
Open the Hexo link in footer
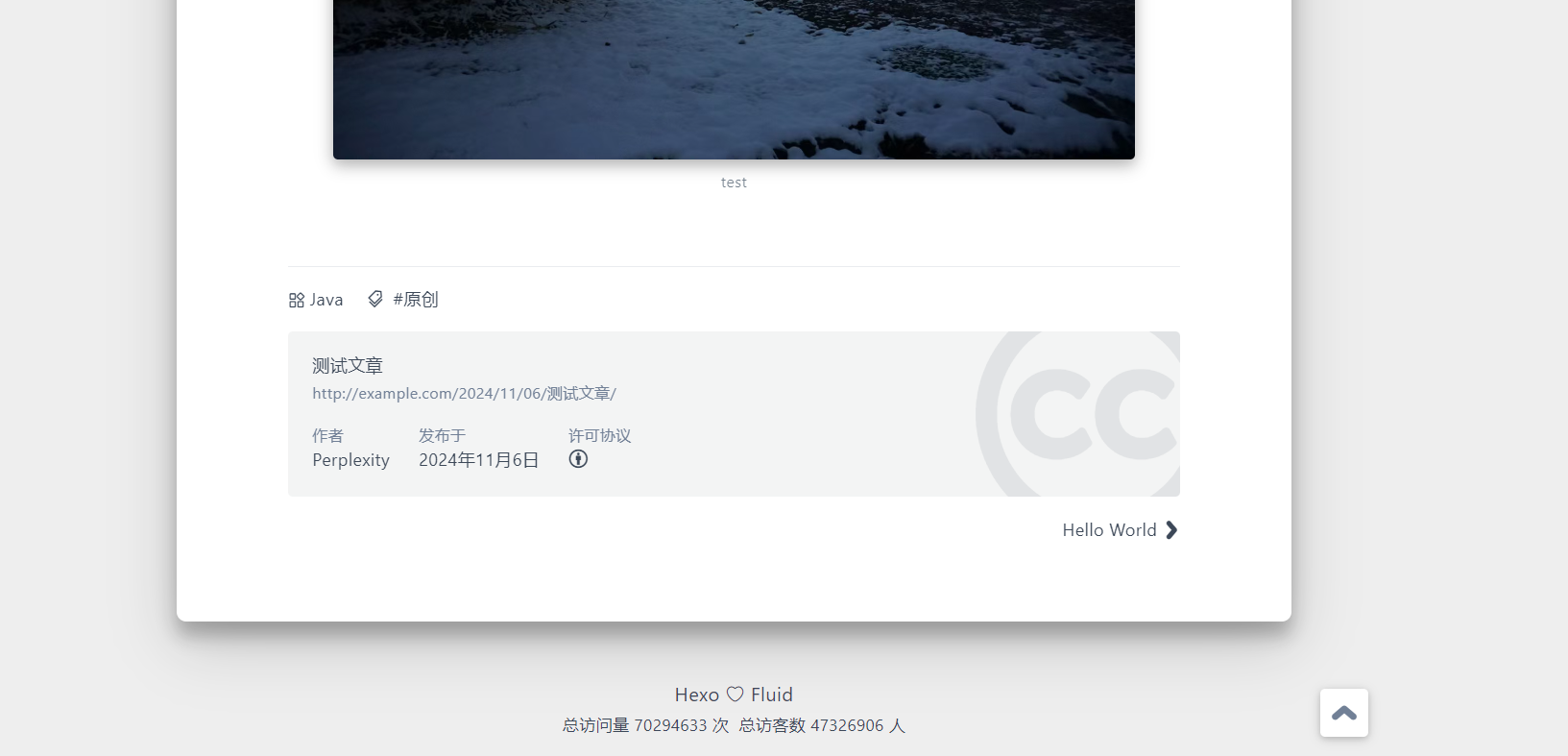click(697, 695)
